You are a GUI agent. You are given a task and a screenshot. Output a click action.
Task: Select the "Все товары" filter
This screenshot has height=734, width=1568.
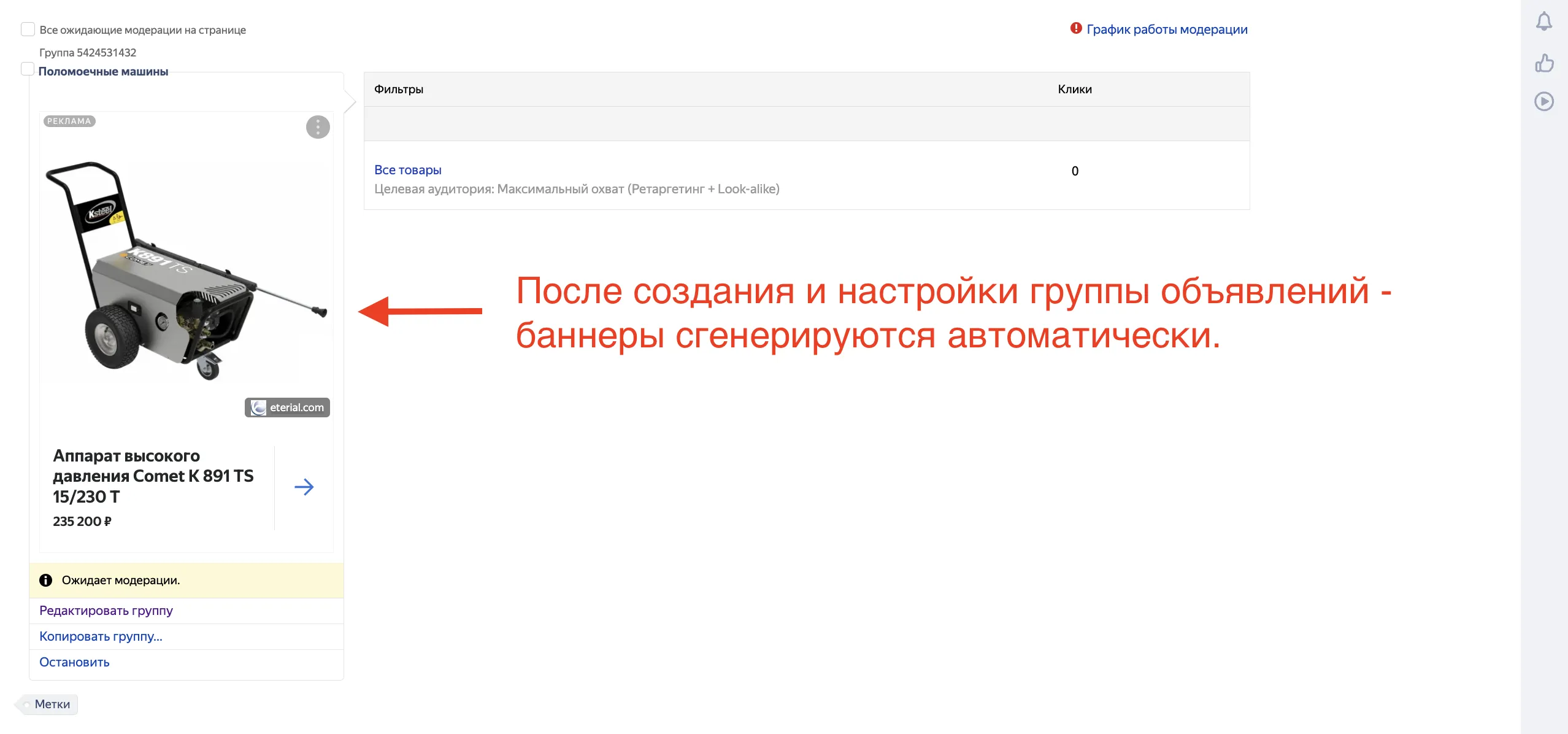click(408, 169)
